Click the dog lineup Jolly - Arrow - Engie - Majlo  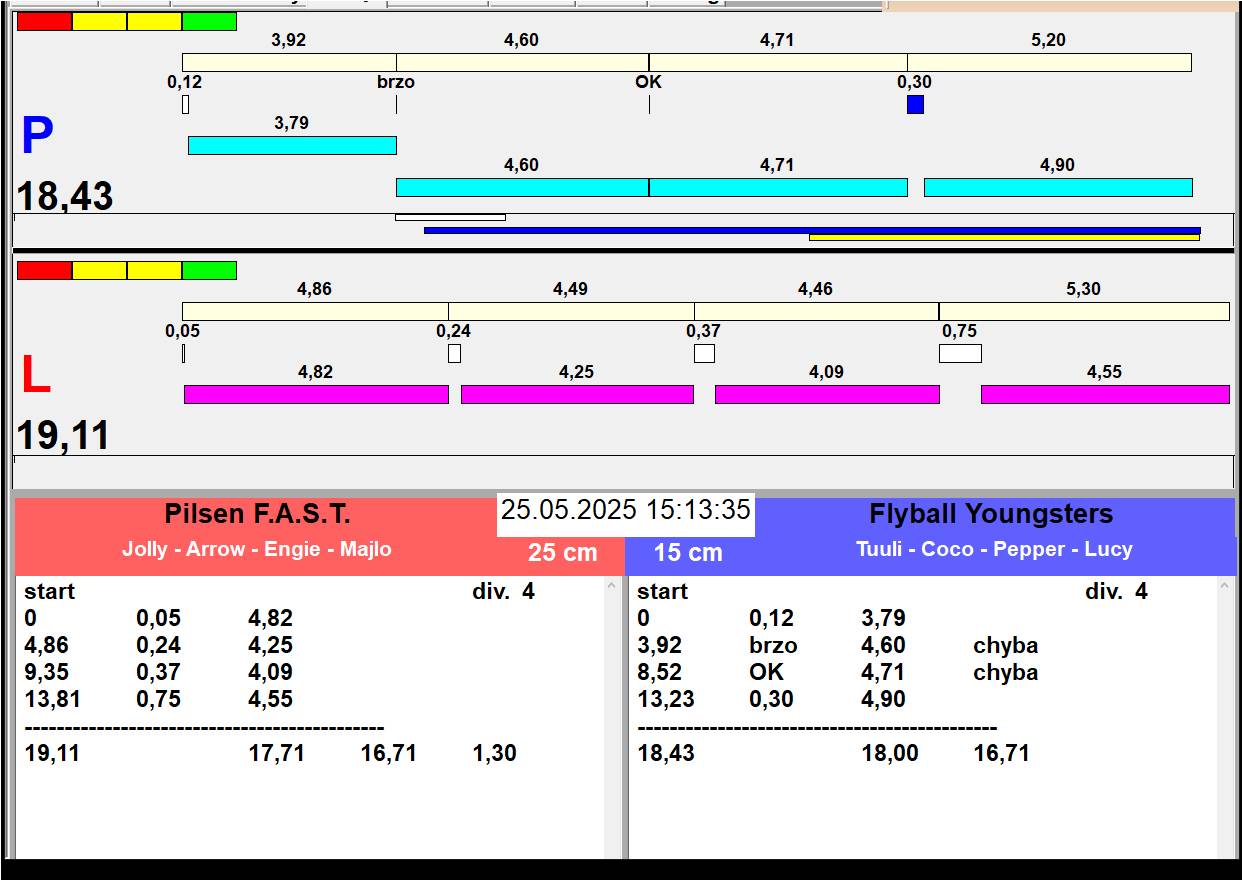[257, 549]
